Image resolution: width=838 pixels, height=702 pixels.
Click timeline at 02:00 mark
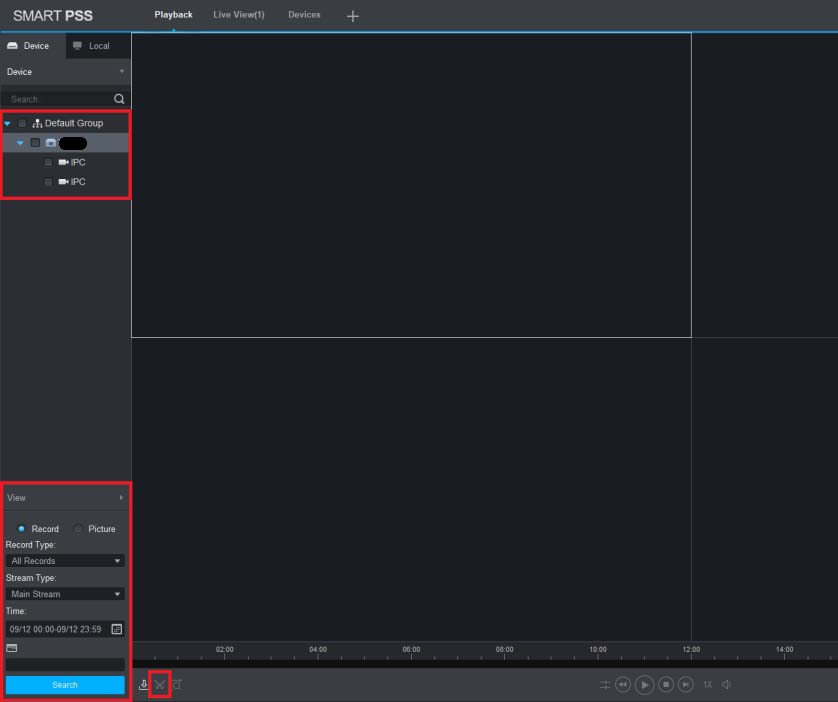click(224, 650)
